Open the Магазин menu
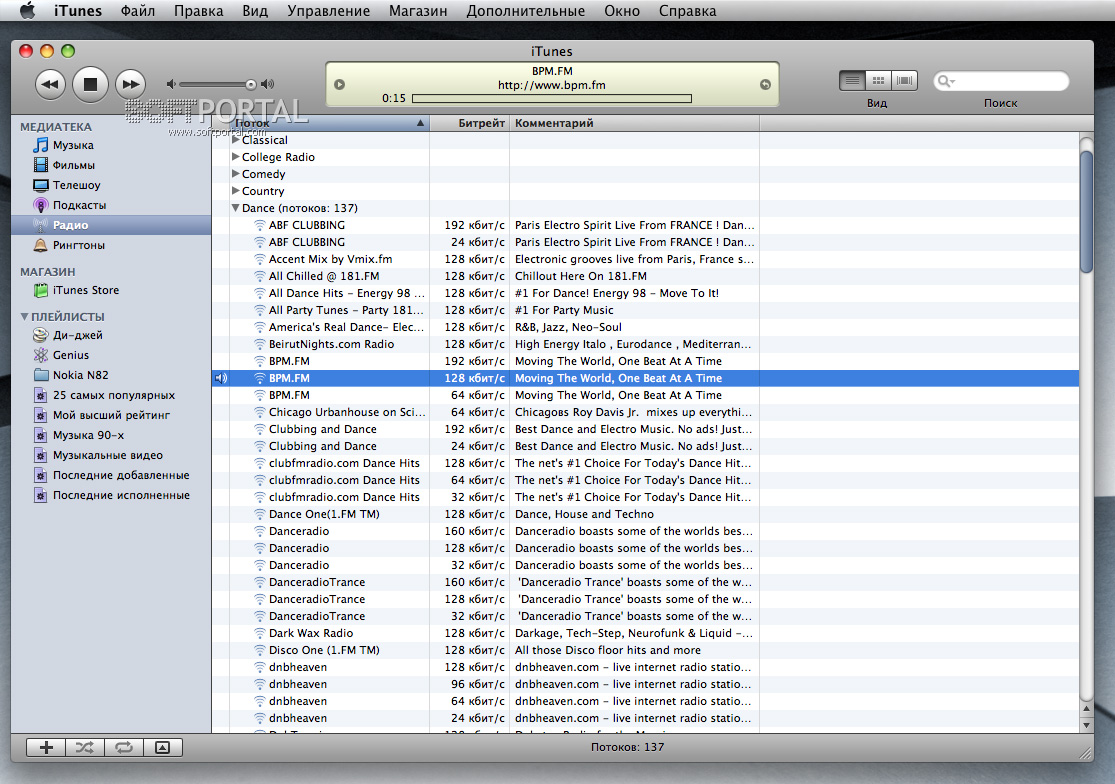 (418, 11)
